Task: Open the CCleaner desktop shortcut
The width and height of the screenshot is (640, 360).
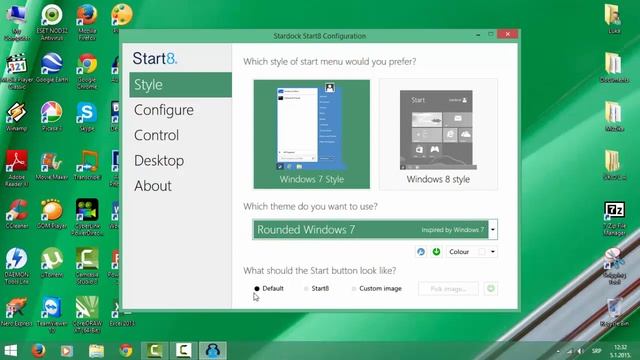Action: 17,214
